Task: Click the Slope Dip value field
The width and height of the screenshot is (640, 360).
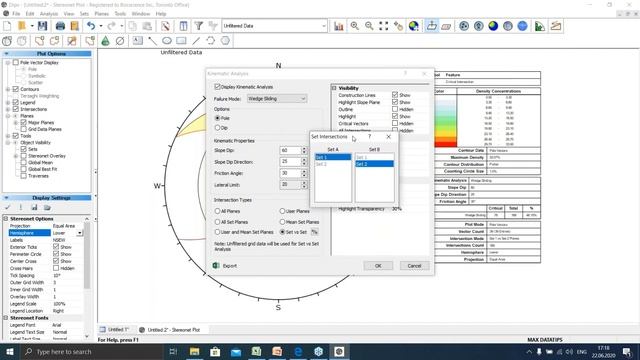Action: [x=290, y=150]
